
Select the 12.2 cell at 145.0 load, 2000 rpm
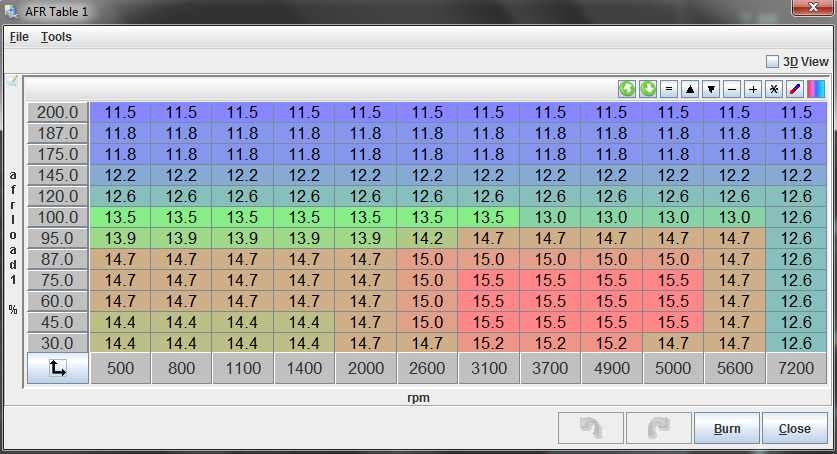pos(366,175)
